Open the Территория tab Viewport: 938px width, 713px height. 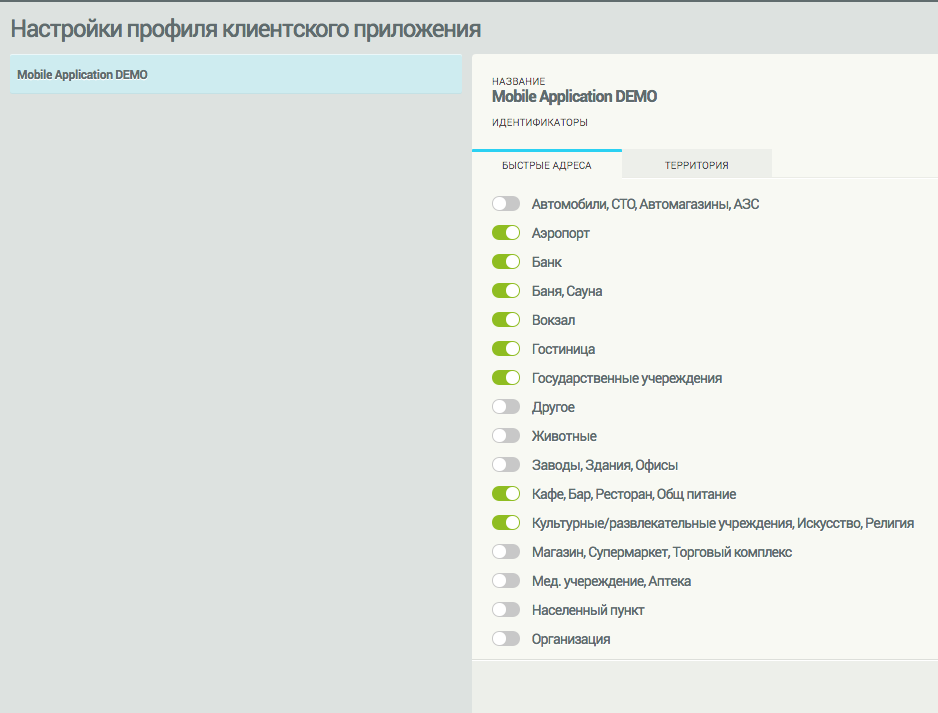[696, 165]
